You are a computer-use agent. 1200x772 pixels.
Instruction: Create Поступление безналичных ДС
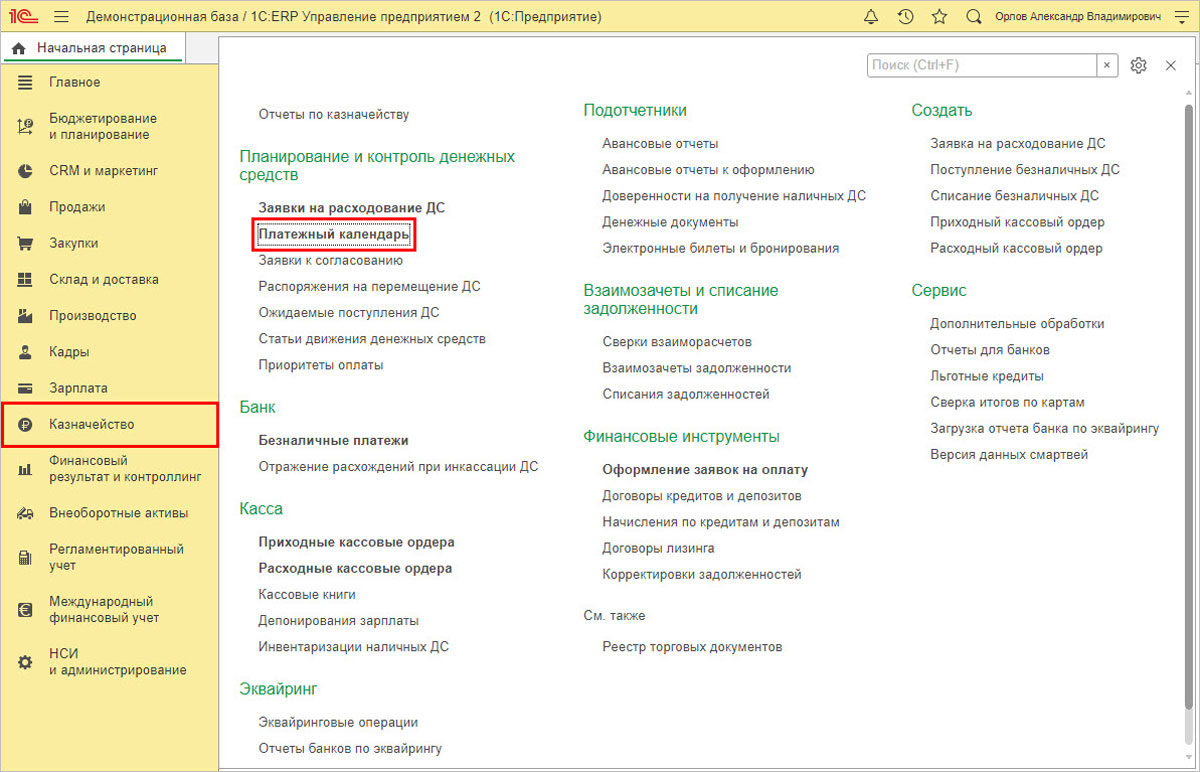1025,170
